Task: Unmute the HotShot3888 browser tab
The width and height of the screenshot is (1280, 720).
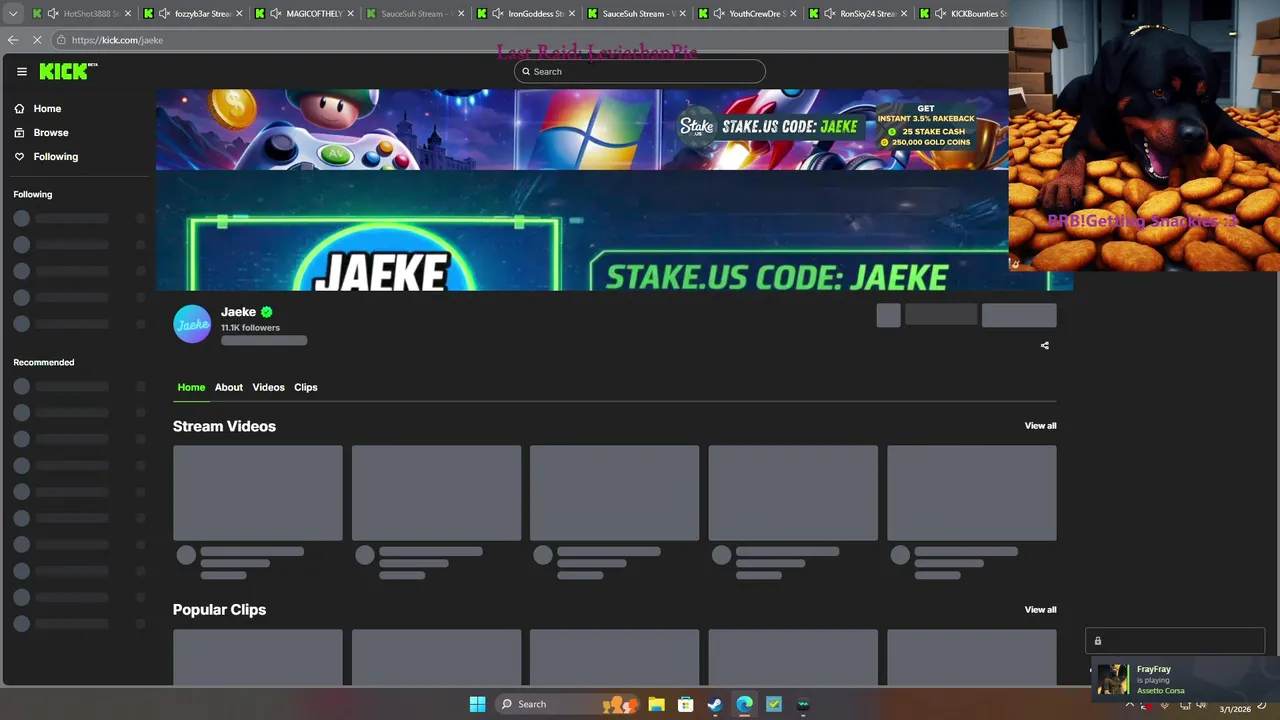Action: click(x=53, y=14)
